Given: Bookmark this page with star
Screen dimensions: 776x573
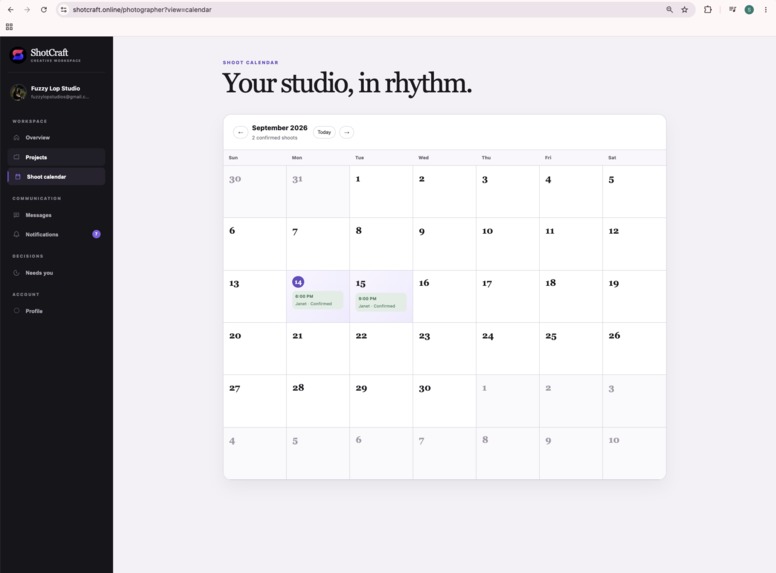Looking at the screenshot, I should coord(684,9).
